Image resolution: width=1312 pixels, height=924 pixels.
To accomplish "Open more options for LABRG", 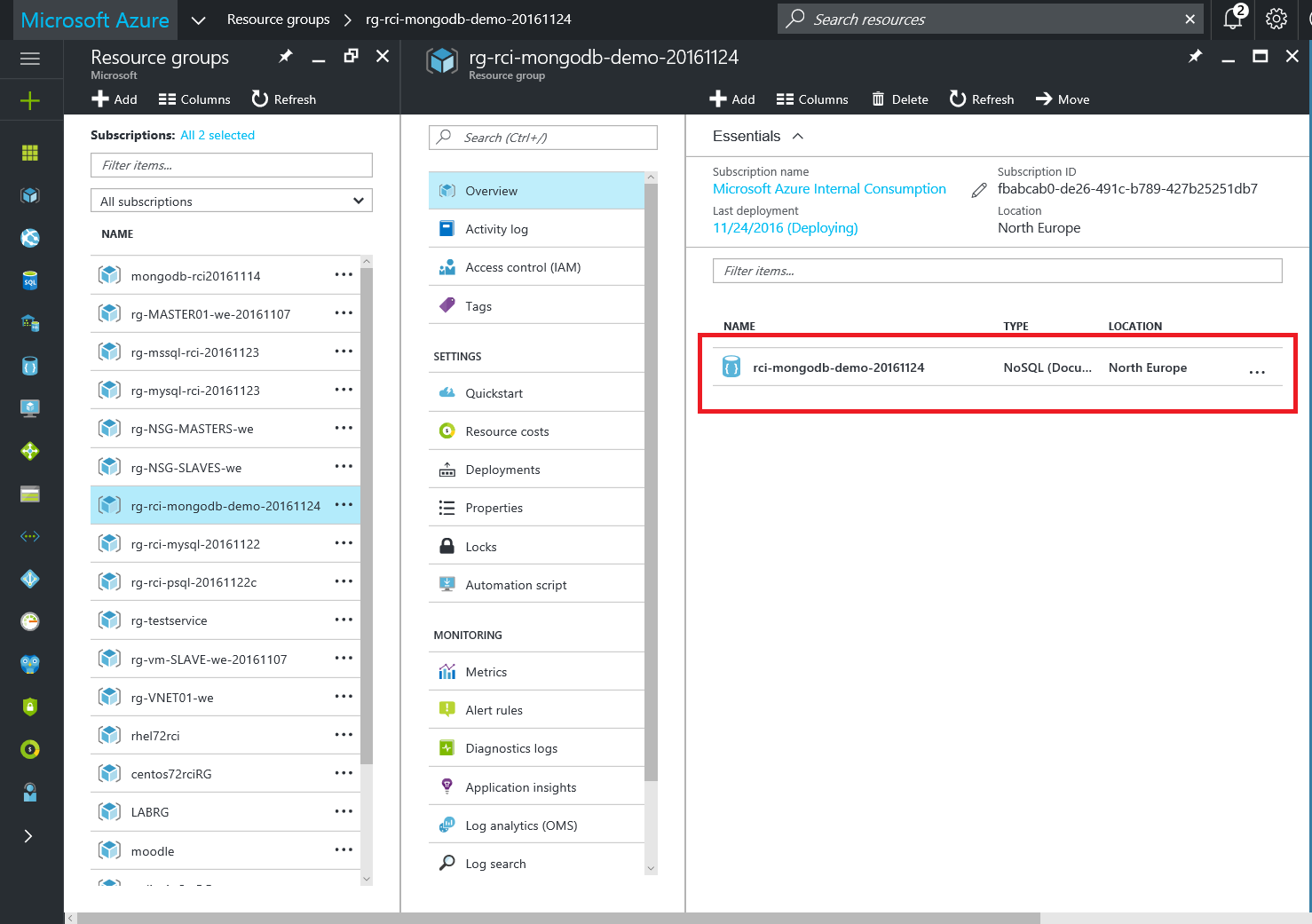I will click(x=344, y=811).
